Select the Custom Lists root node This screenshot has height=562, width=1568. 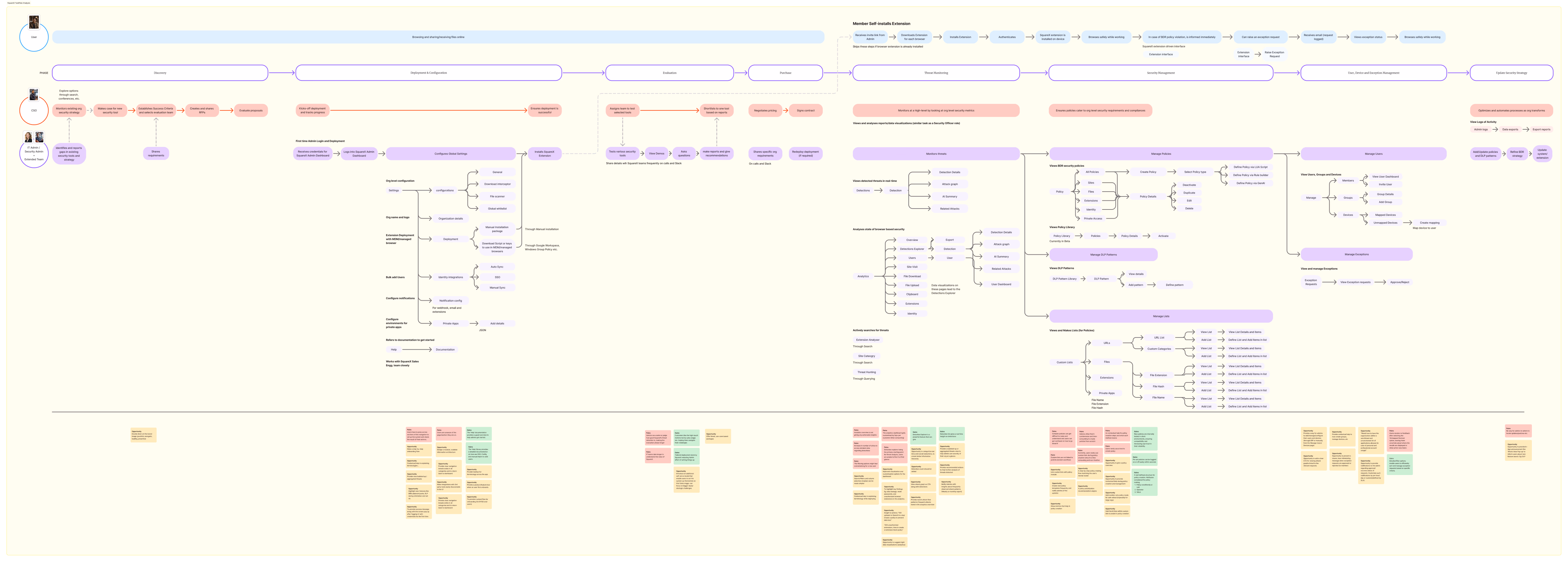[1065, 362]
